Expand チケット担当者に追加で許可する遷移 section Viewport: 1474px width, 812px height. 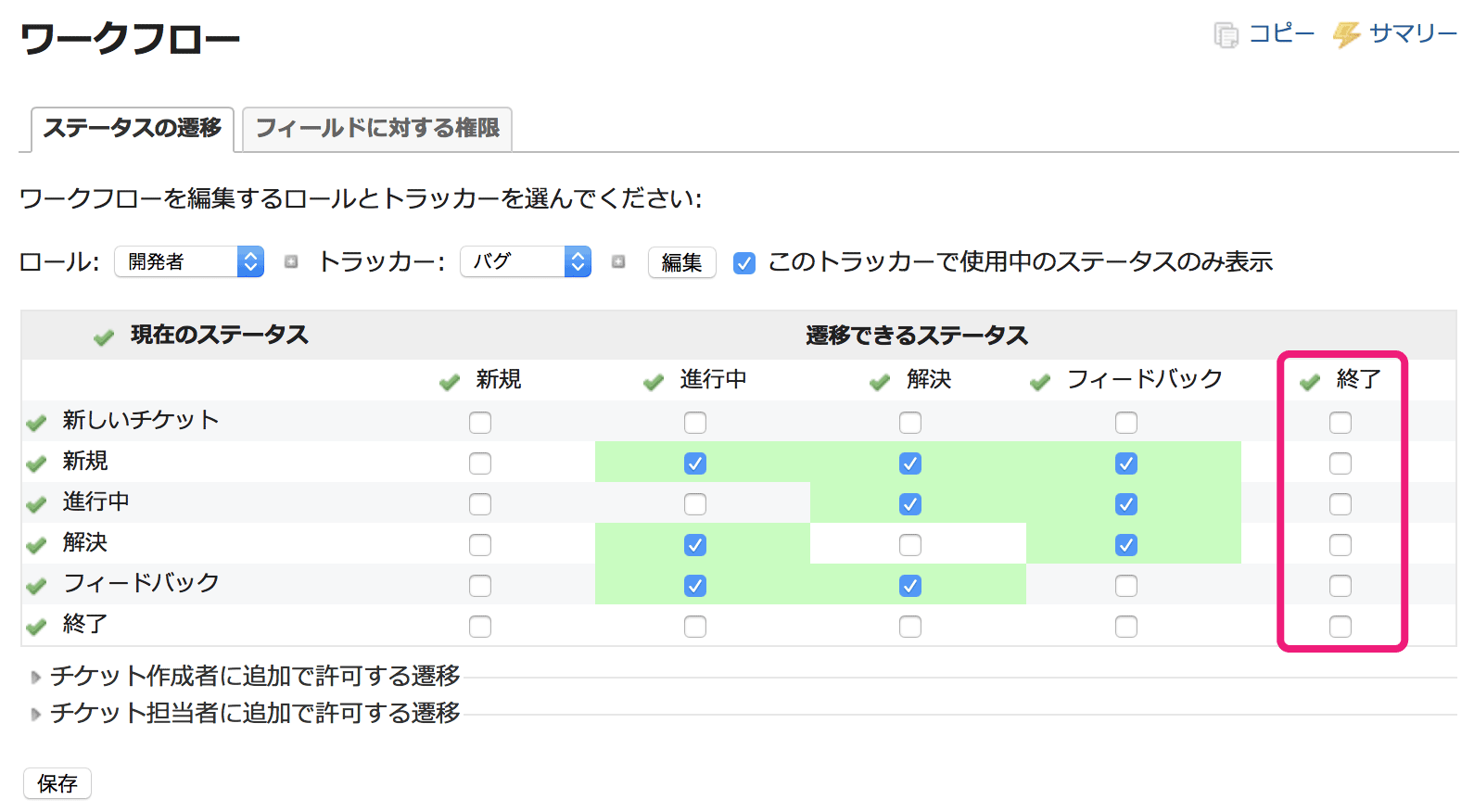pos(255,713)
